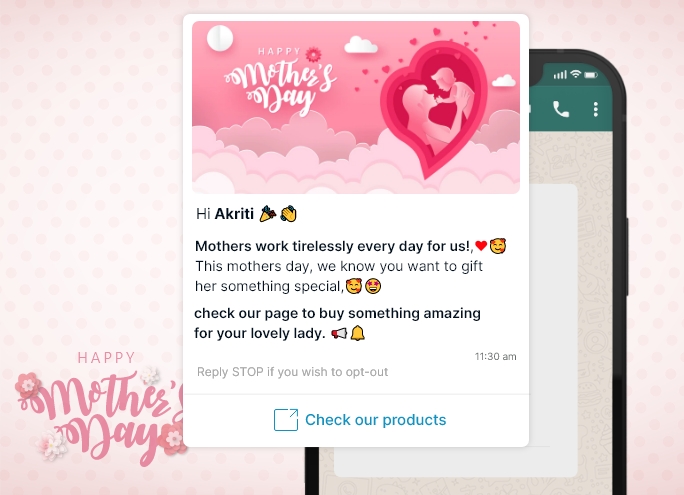Click the Wi-Fi signal status icon
The height and width of the screenshot is (495, 684).
pyautogui.click(x=576, y=74)
